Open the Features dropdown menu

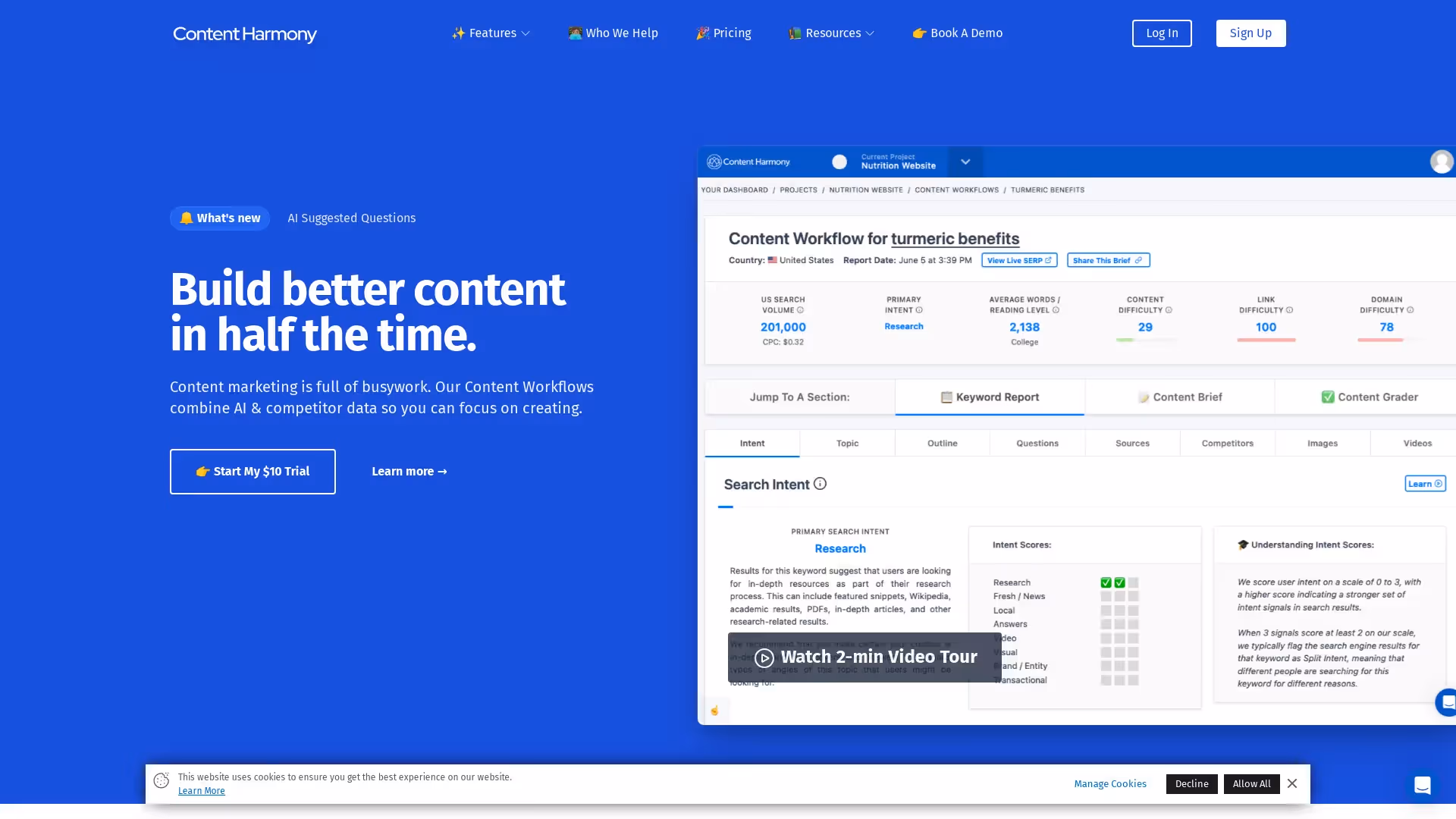491,33
